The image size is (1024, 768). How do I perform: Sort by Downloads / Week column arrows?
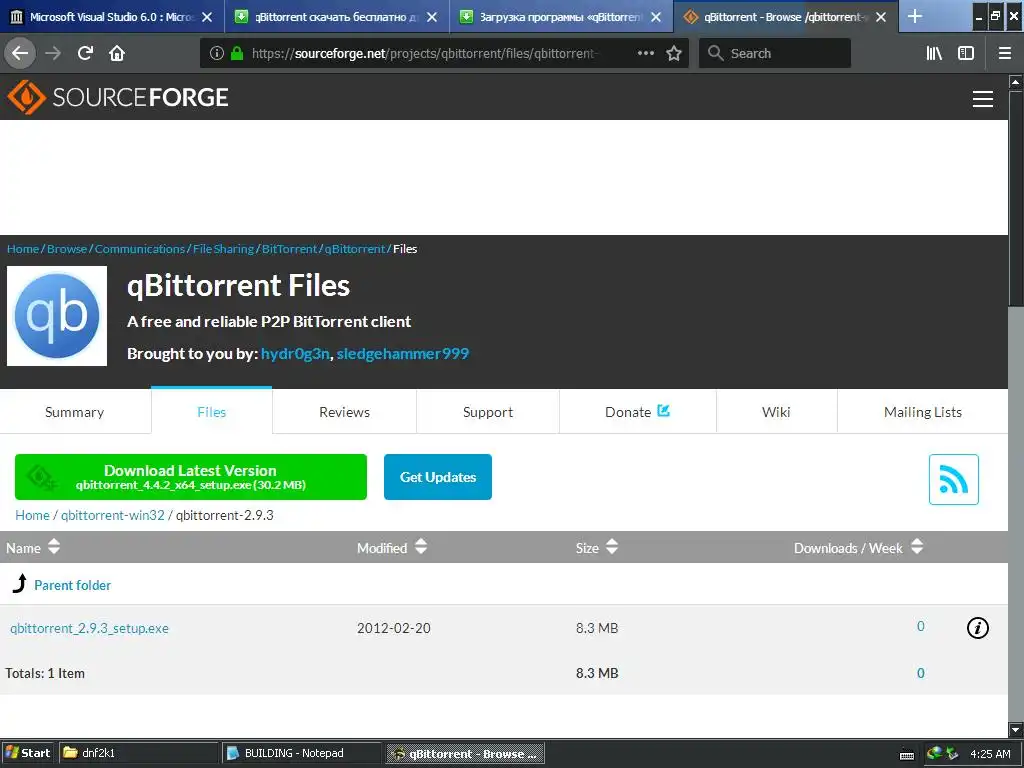(917, 547)
